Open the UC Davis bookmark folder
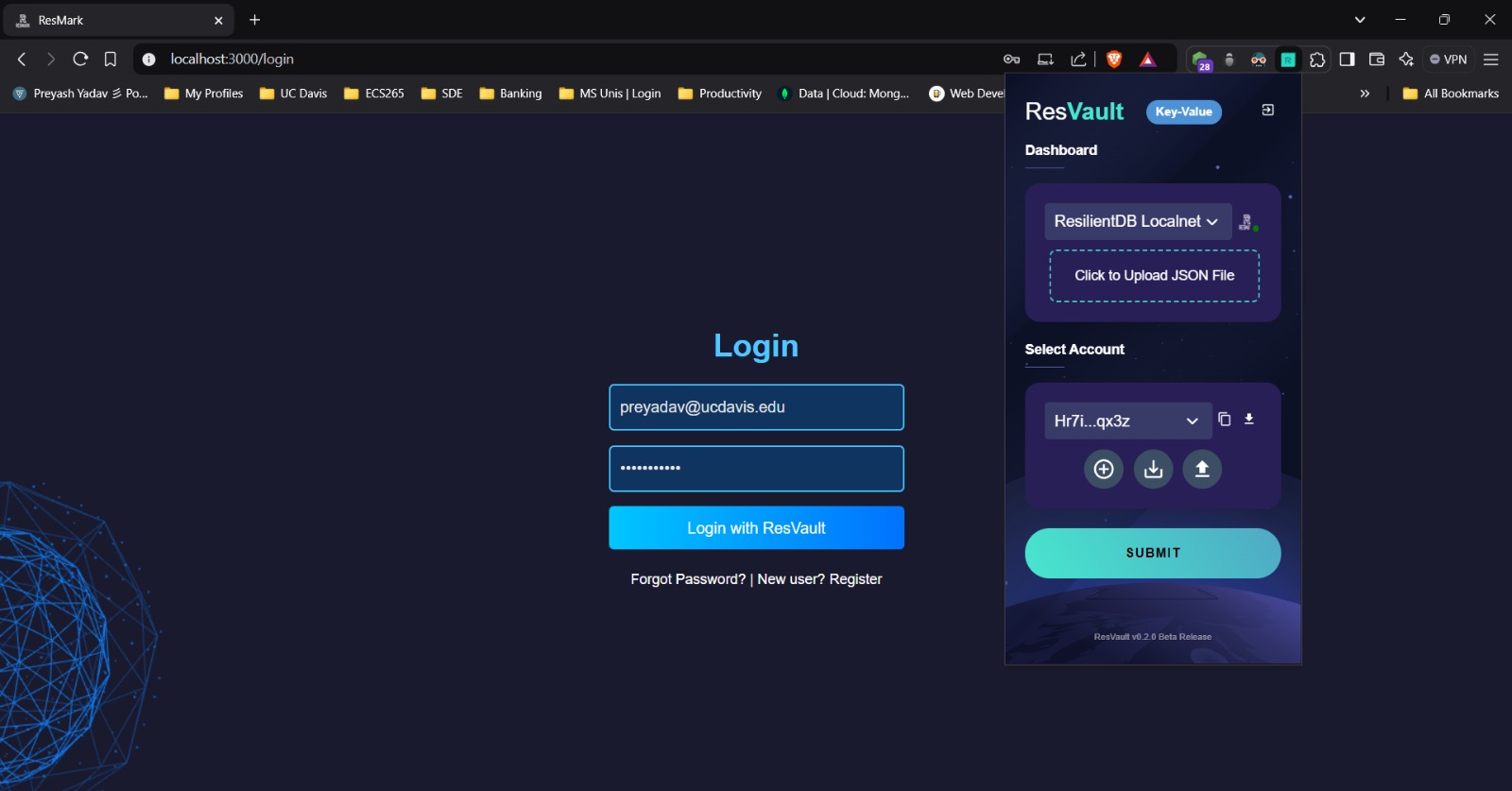Screen dimensions: 1512x791 [x=294, y=94]
